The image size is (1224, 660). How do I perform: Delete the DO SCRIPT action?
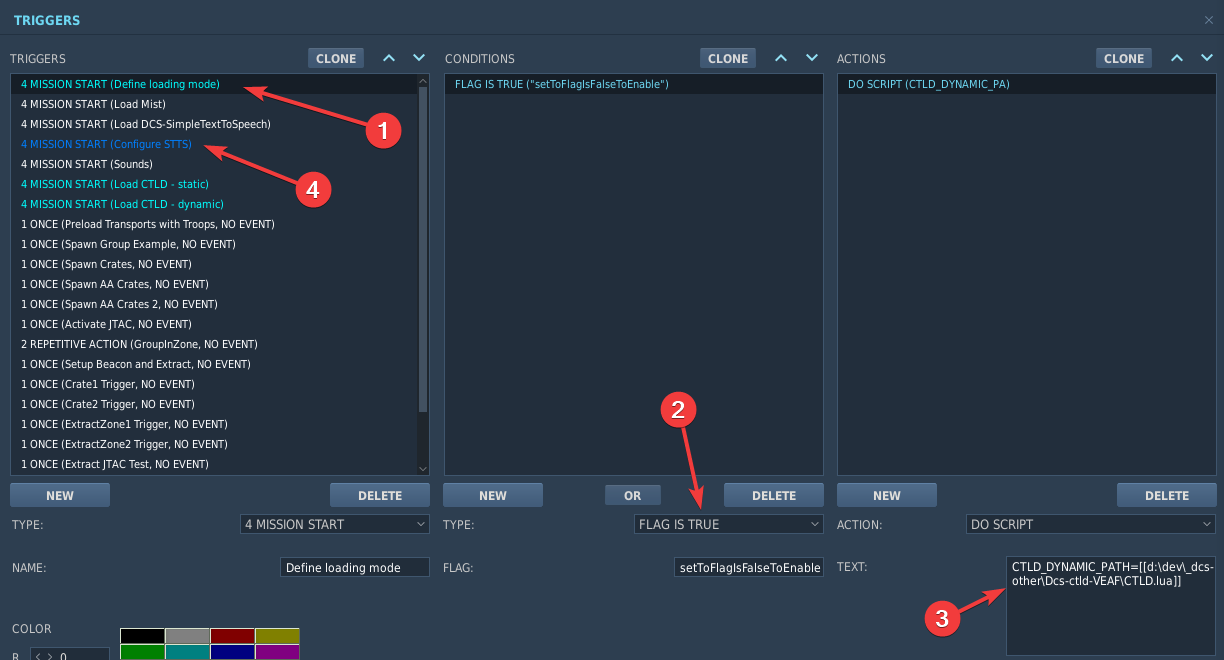click(1166, 494)
